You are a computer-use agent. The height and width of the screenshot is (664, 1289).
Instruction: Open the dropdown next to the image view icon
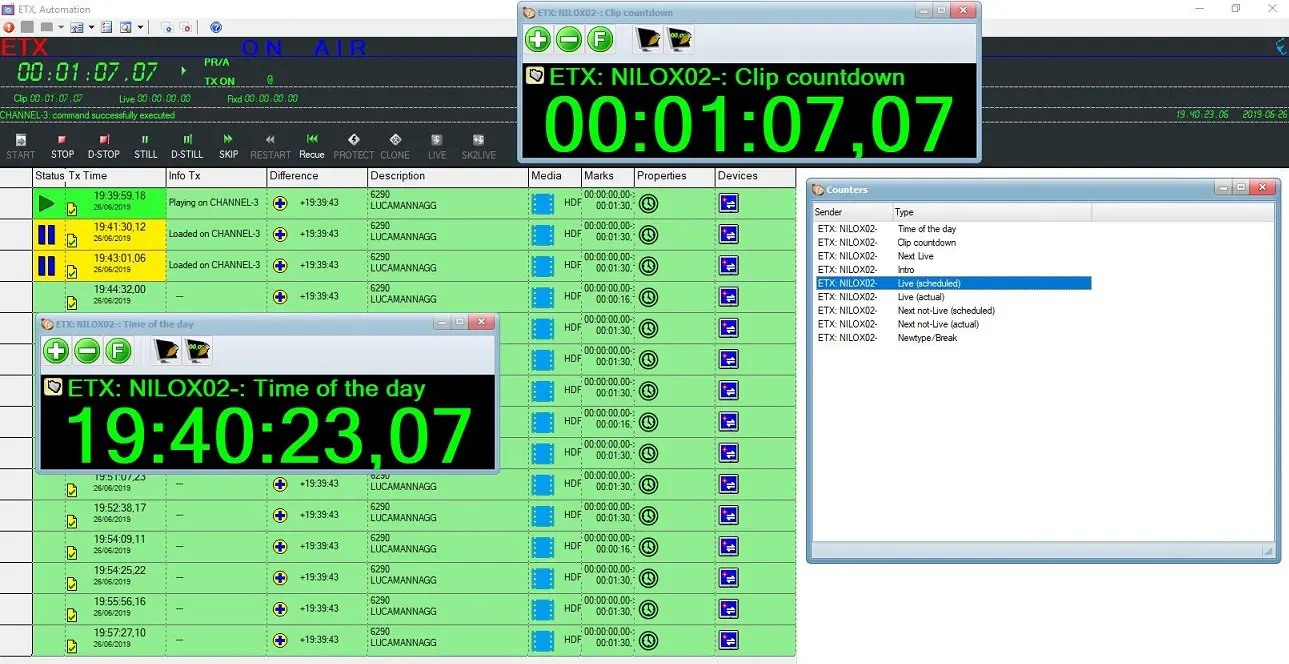tap(91, 27)
